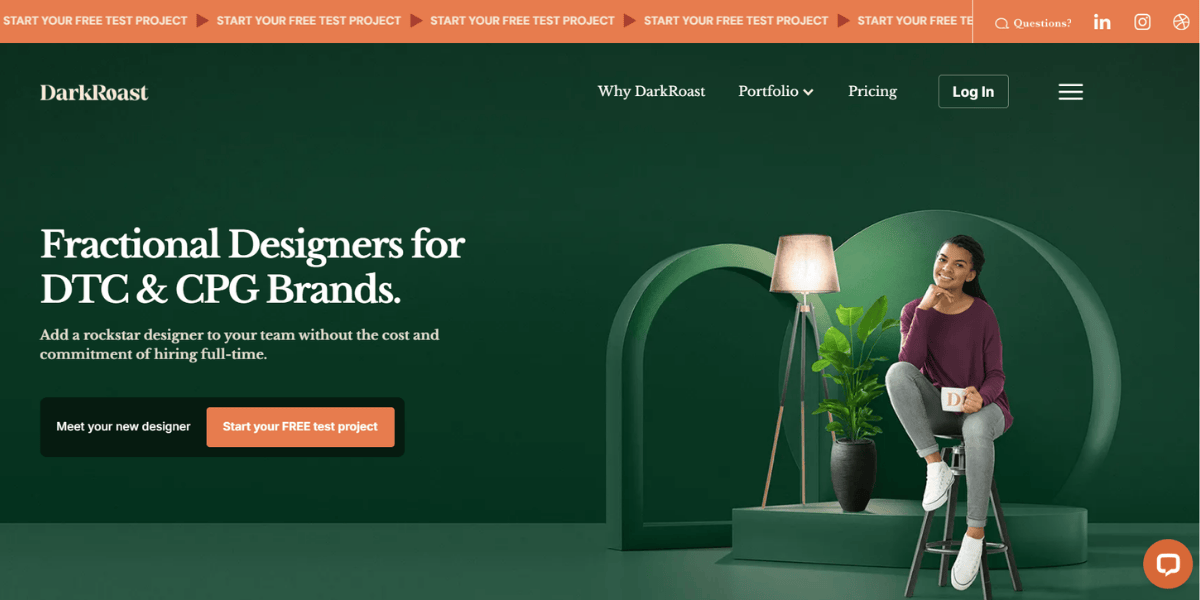Click the Questions? link in top bar
This screenshot has height=600, width=1200.
tap(1042, 23)
